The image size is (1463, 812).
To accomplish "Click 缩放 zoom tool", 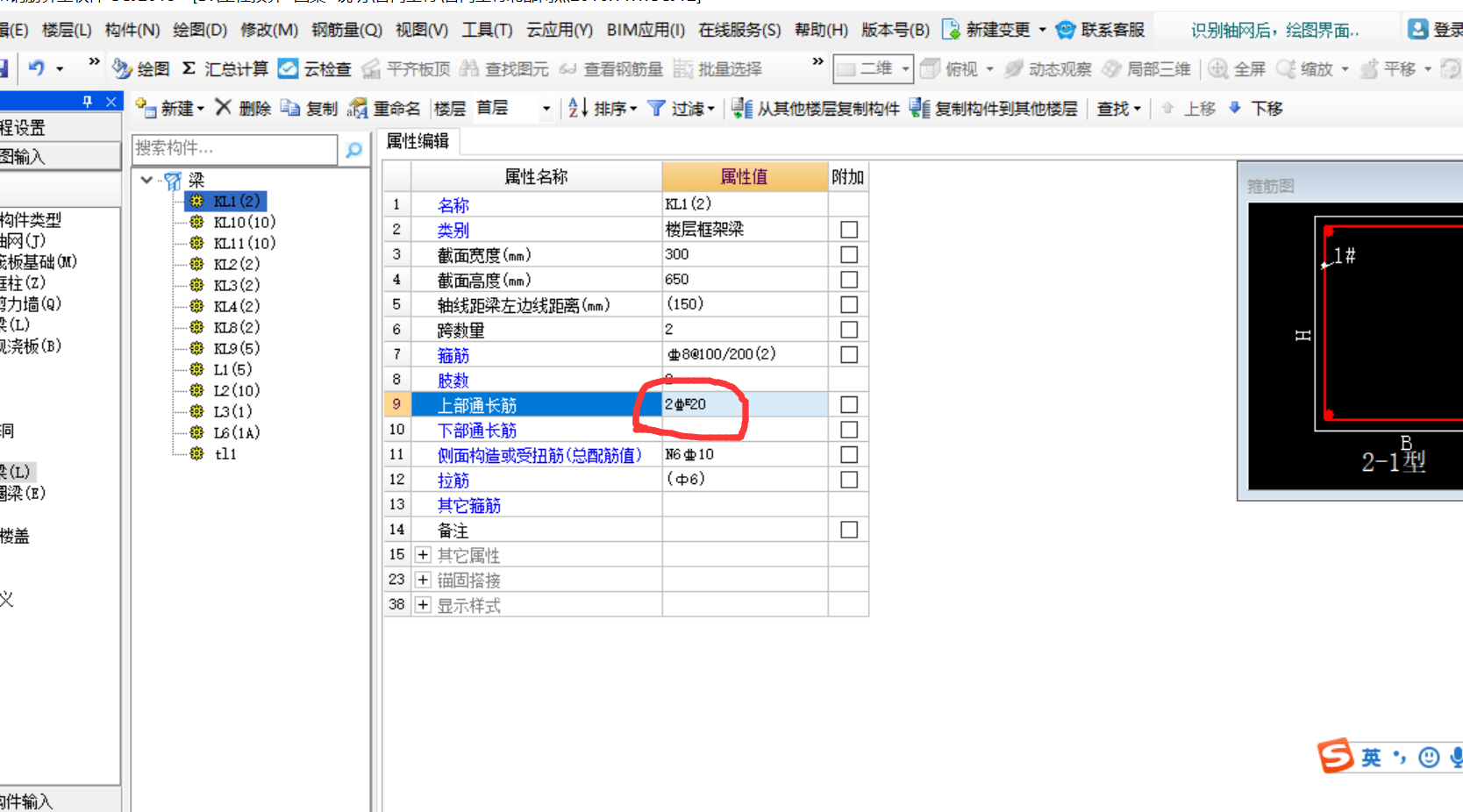I will [x=1305, y=68].
